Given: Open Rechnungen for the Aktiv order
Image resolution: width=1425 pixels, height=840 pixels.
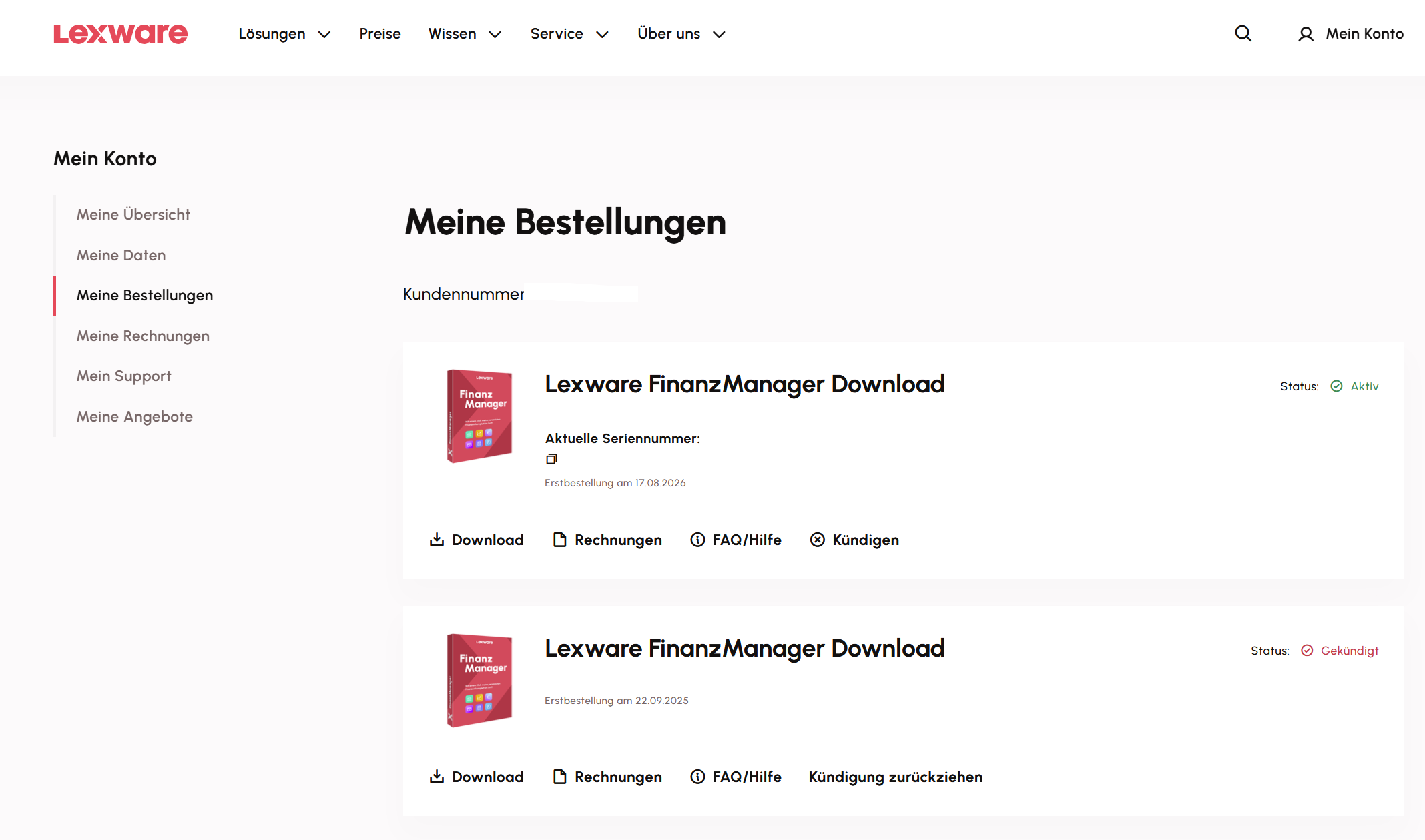Looking at the screenshot, I should point(618,540).
